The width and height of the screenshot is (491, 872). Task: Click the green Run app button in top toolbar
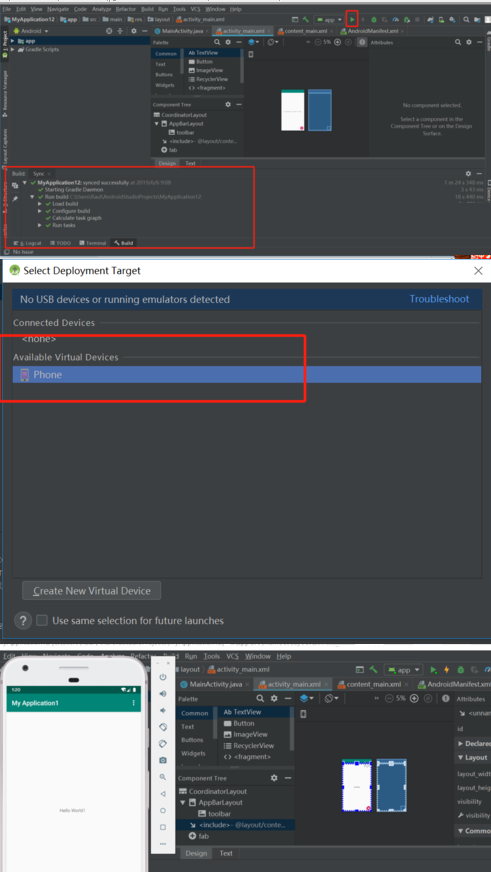351,19
